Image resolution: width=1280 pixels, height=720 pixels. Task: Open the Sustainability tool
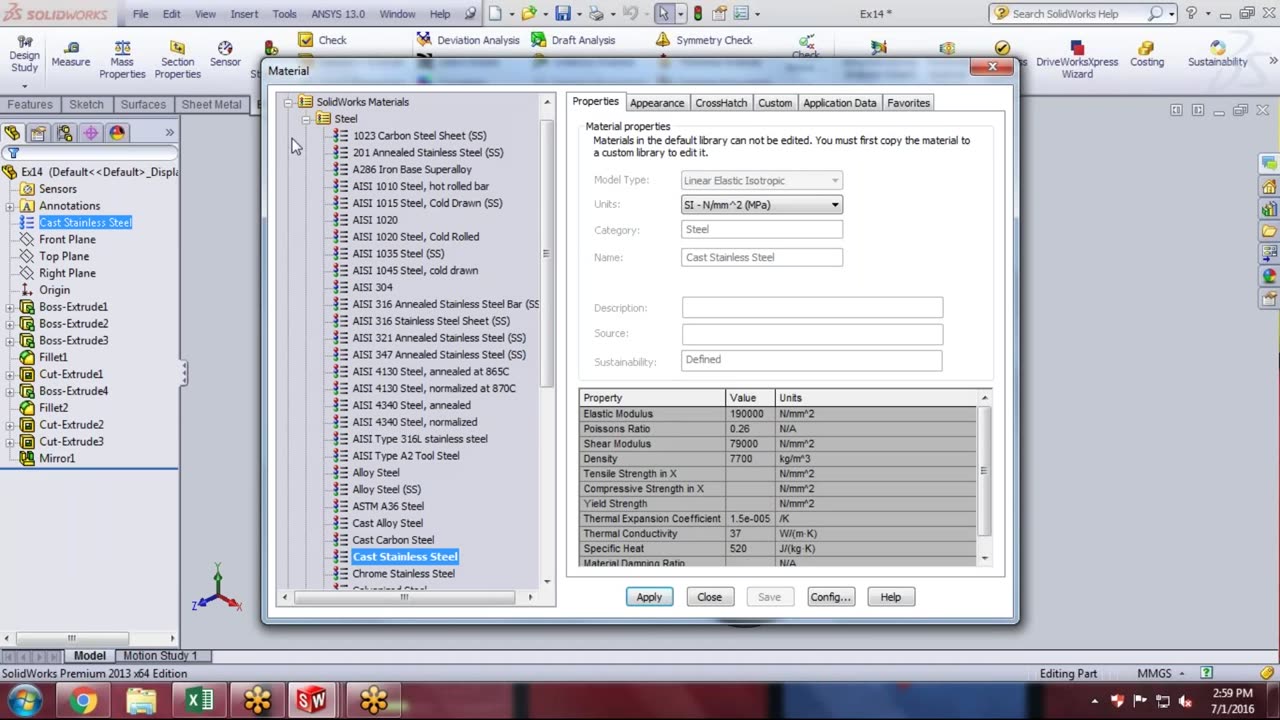pos(1217,54)
